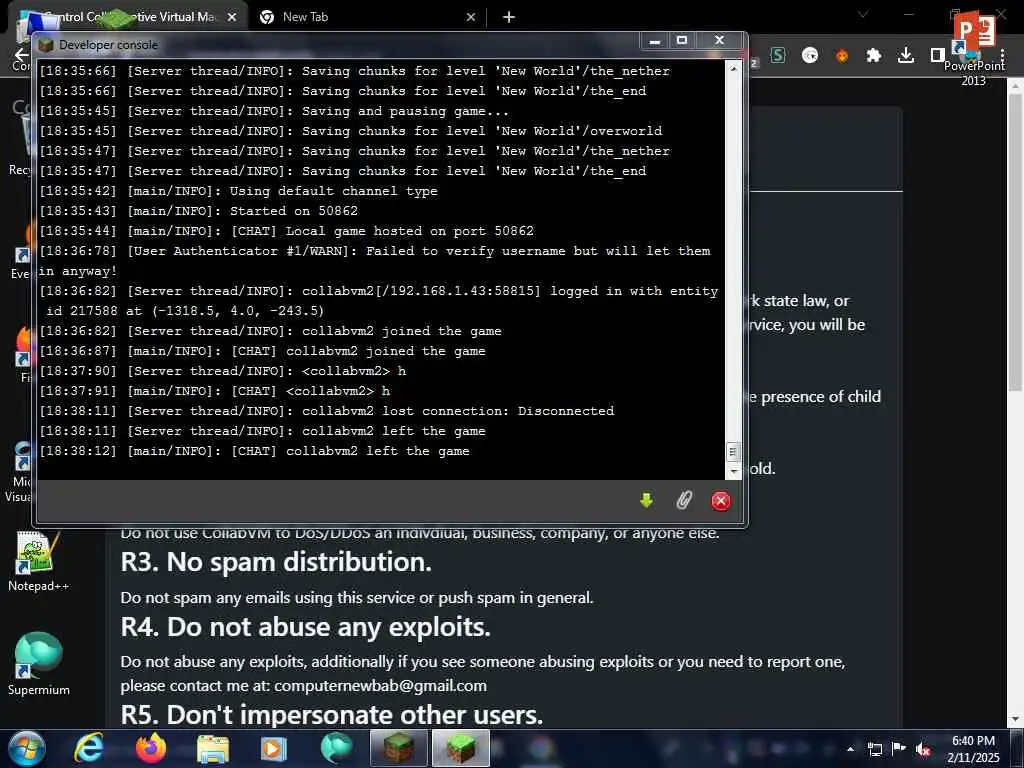This screenshot has height=768, width=1024.
Task: Click the muted volume speaker tray icon
Action: [x=923, y=750]
